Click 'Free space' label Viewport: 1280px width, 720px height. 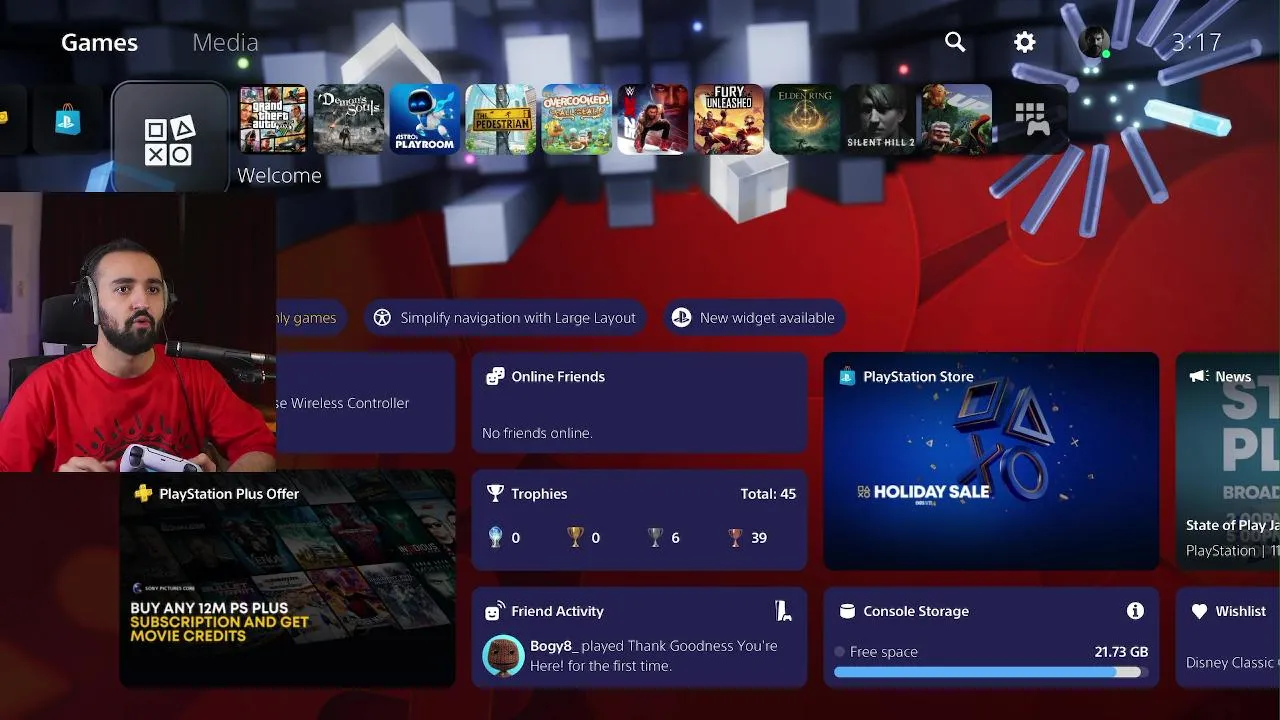(883, 651)
